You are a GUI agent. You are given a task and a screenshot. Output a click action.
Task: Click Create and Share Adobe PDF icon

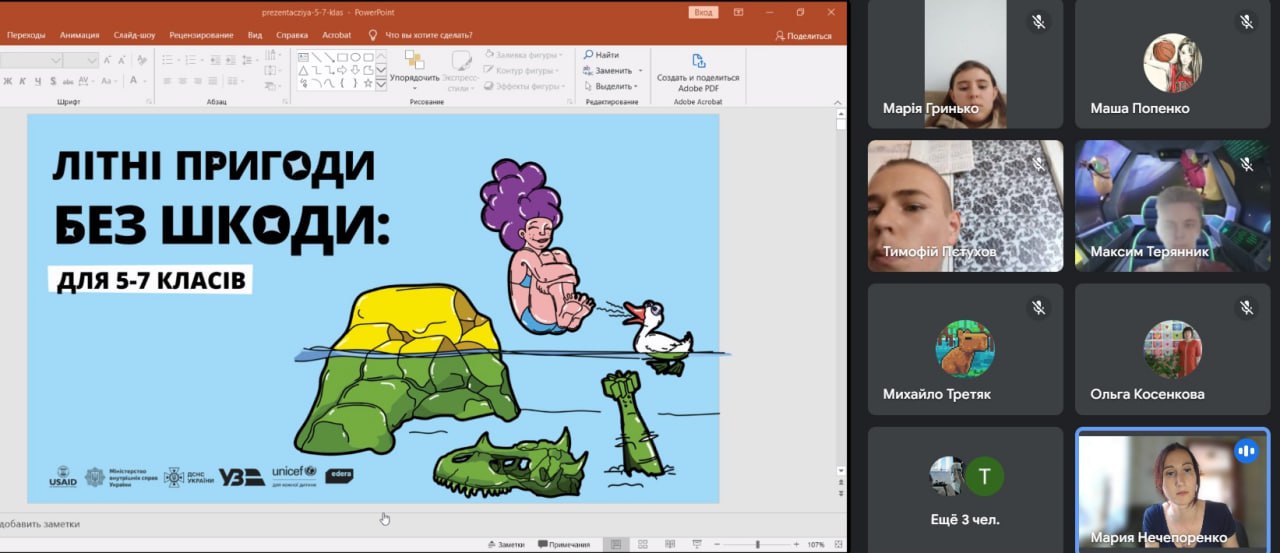pyautogui.click(x=698, y=61)
